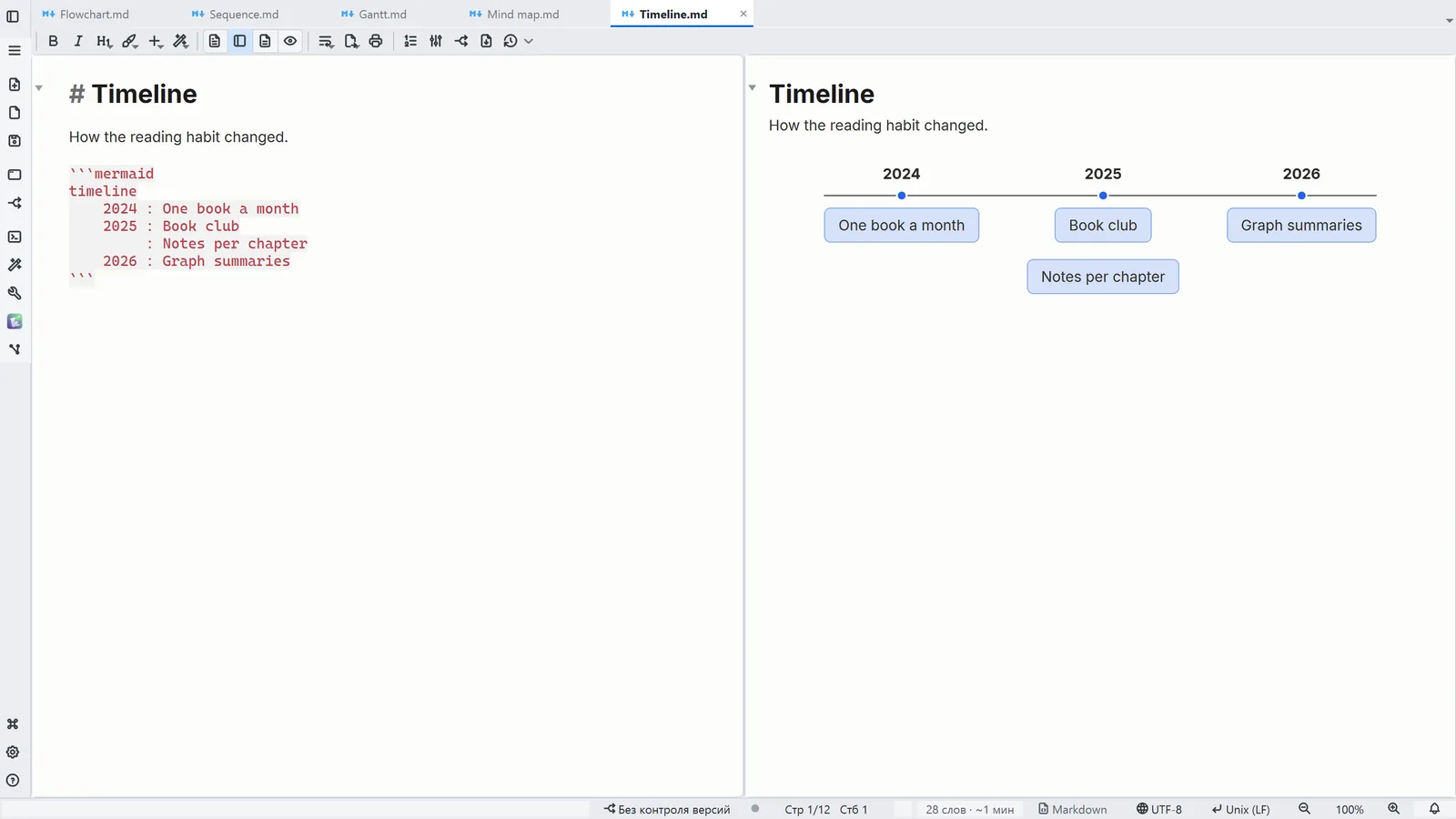The width and height of the screenshot is (1456, 819).
Task: Open the help question mark icon
Action: click(13, 781)
